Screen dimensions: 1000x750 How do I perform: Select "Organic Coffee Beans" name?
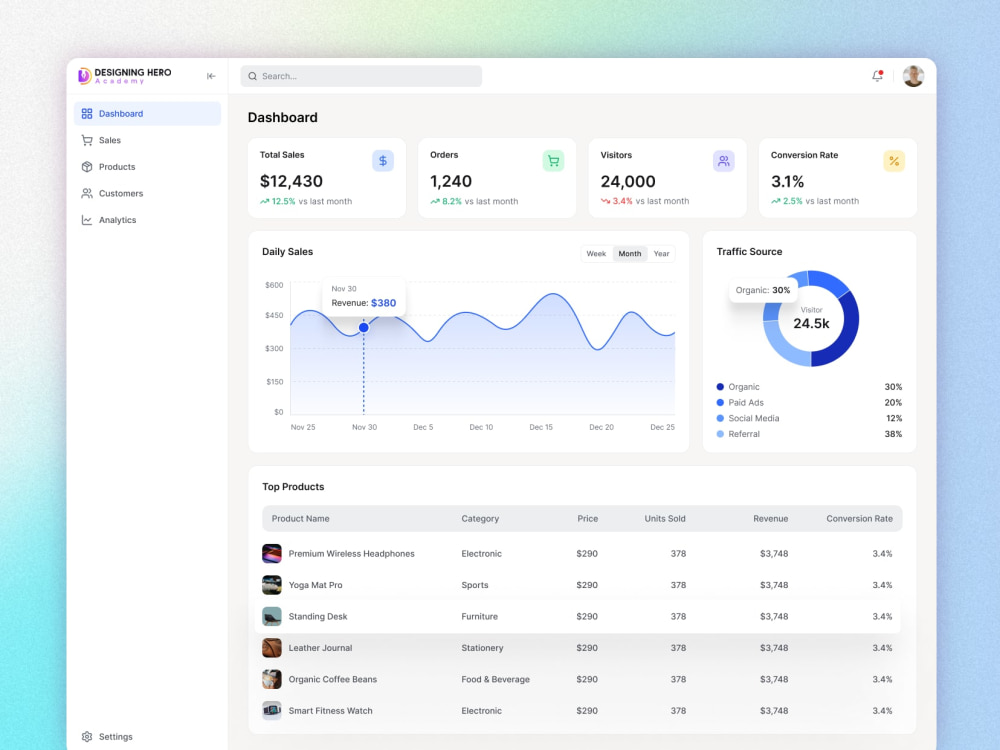(332, 679)
